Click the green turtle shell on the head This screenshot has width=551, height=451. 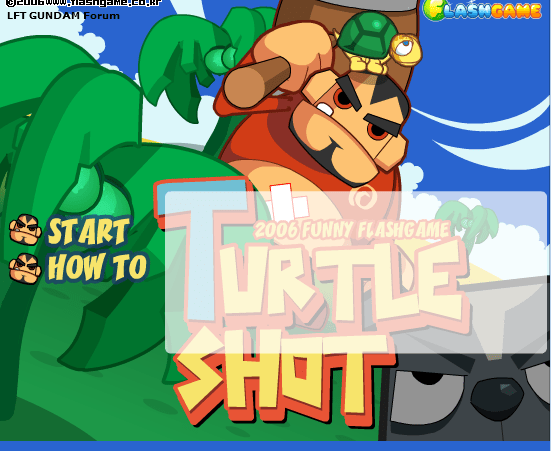[366, 35]
